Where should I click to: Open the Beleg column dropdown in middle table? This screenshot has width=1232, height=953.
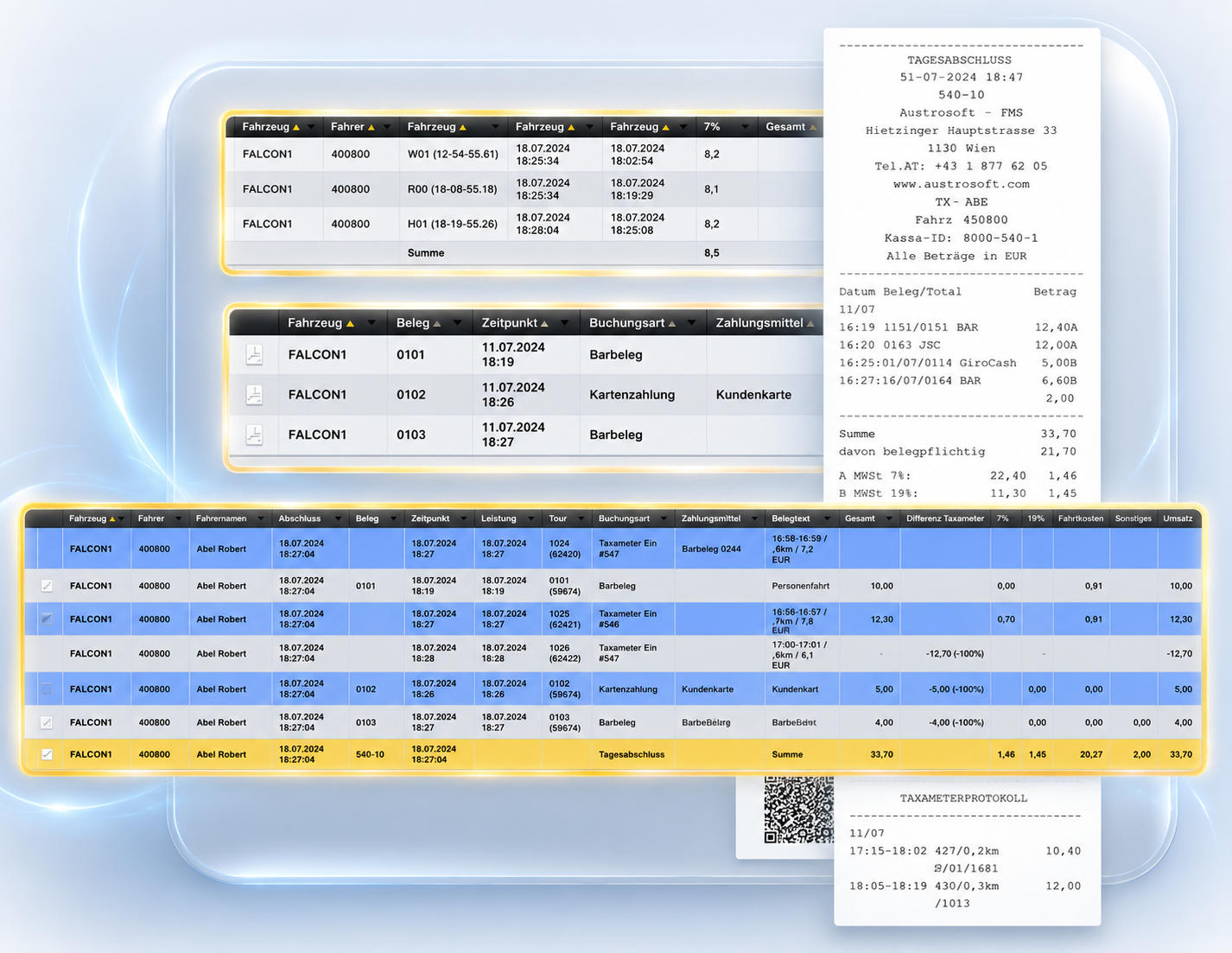click(458, 323)
